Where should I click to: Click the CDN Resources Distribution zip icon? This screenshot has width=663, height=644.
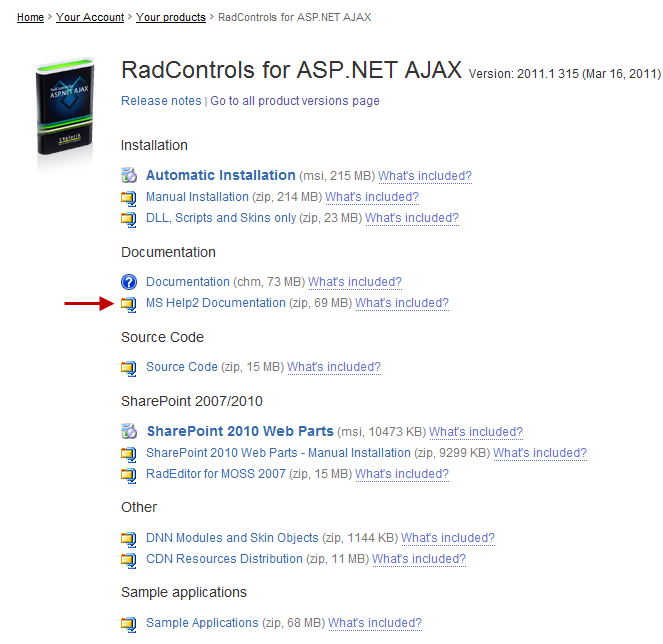tap(129, 559)
